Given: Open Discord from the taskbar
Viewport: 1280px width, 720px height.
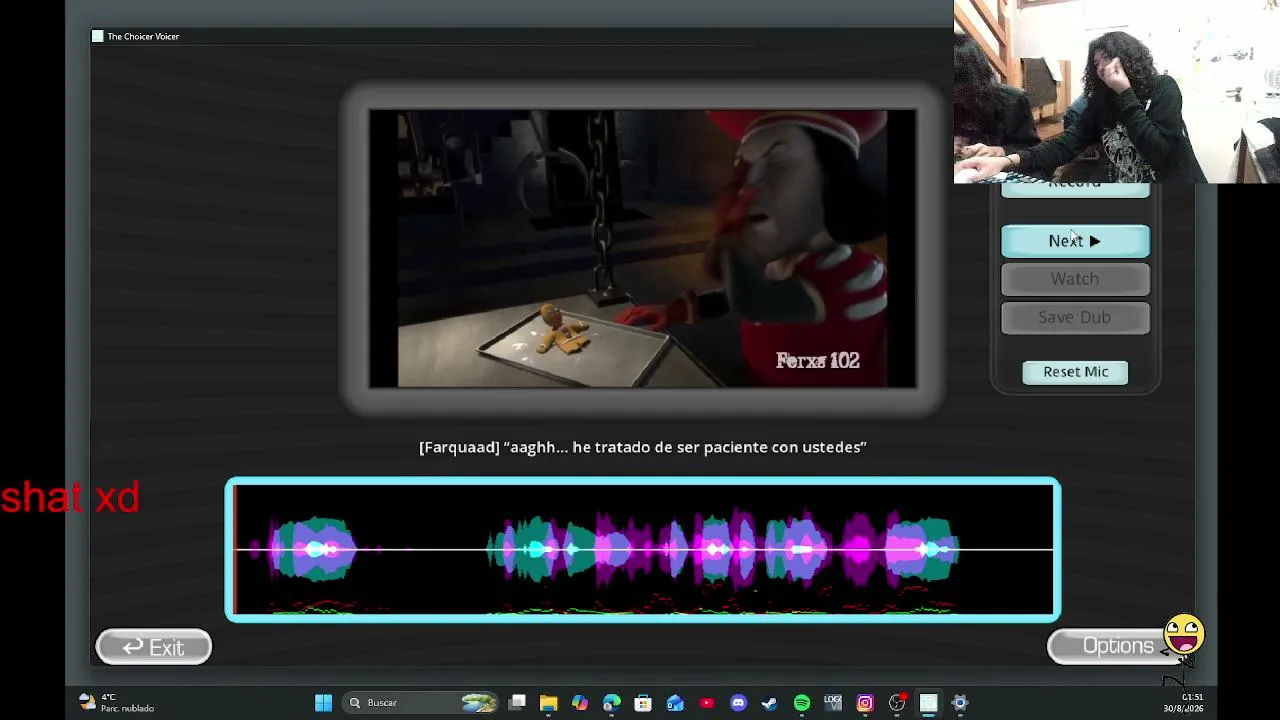Looking at the screenshot, I should [x=738, y=703].
